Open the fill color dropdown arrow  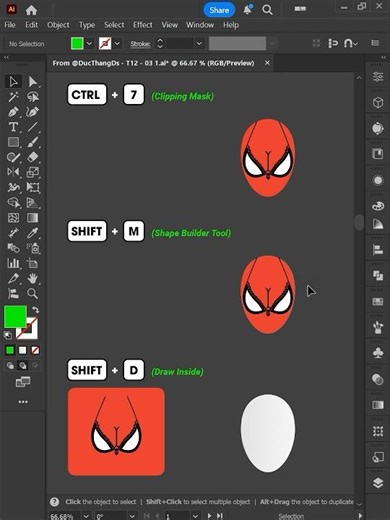89,43
